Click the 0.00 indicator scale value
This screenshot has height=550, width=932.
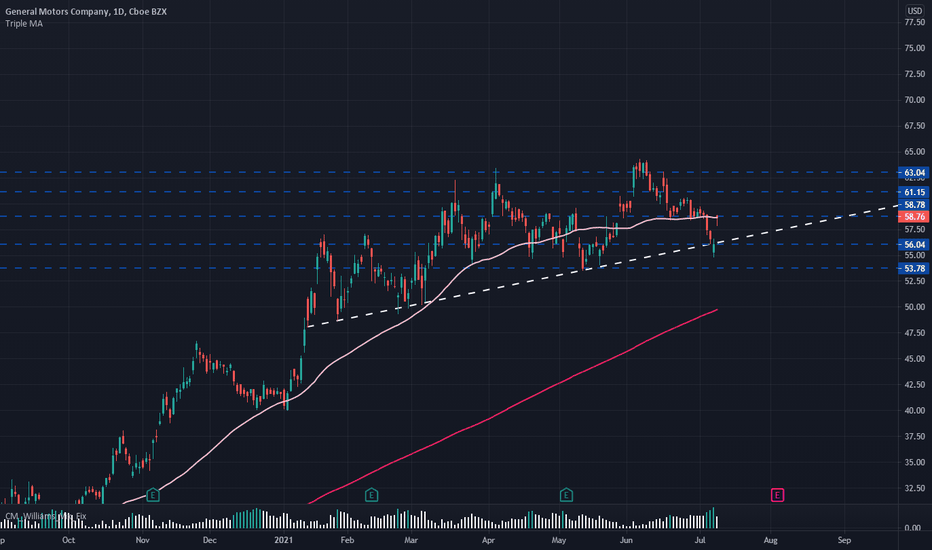click(912, 527)
